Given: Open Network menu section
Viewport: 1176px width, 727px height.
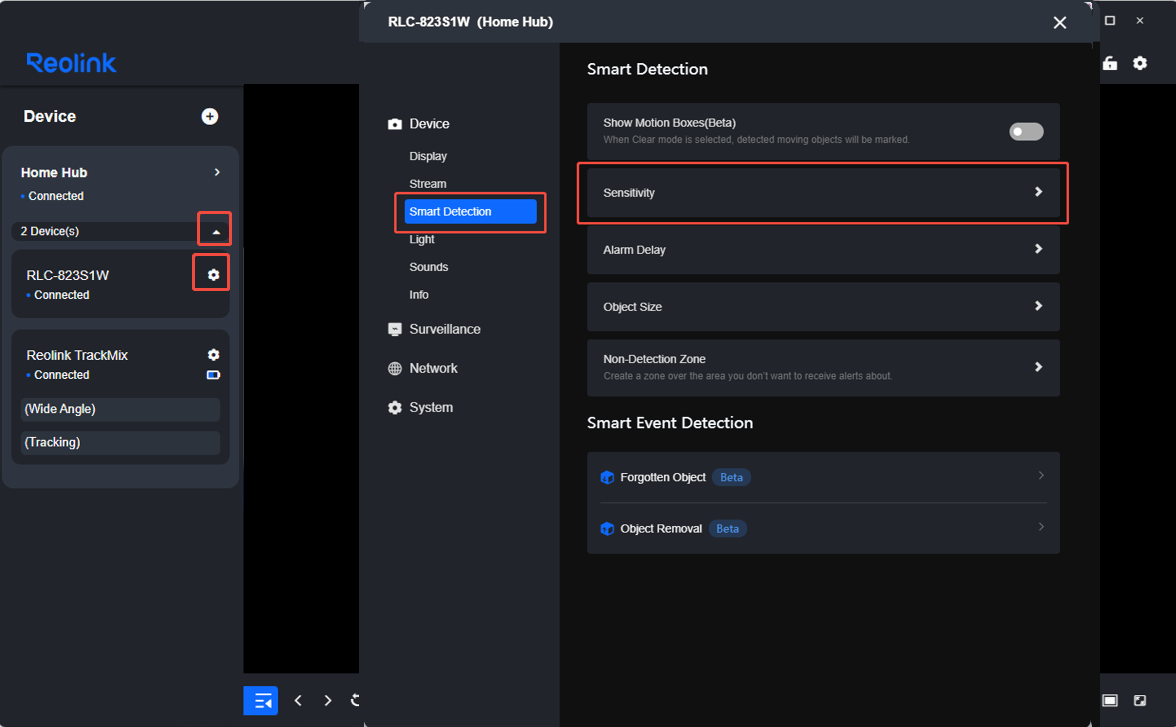Looking at the screenshot, I should [422, 368].
